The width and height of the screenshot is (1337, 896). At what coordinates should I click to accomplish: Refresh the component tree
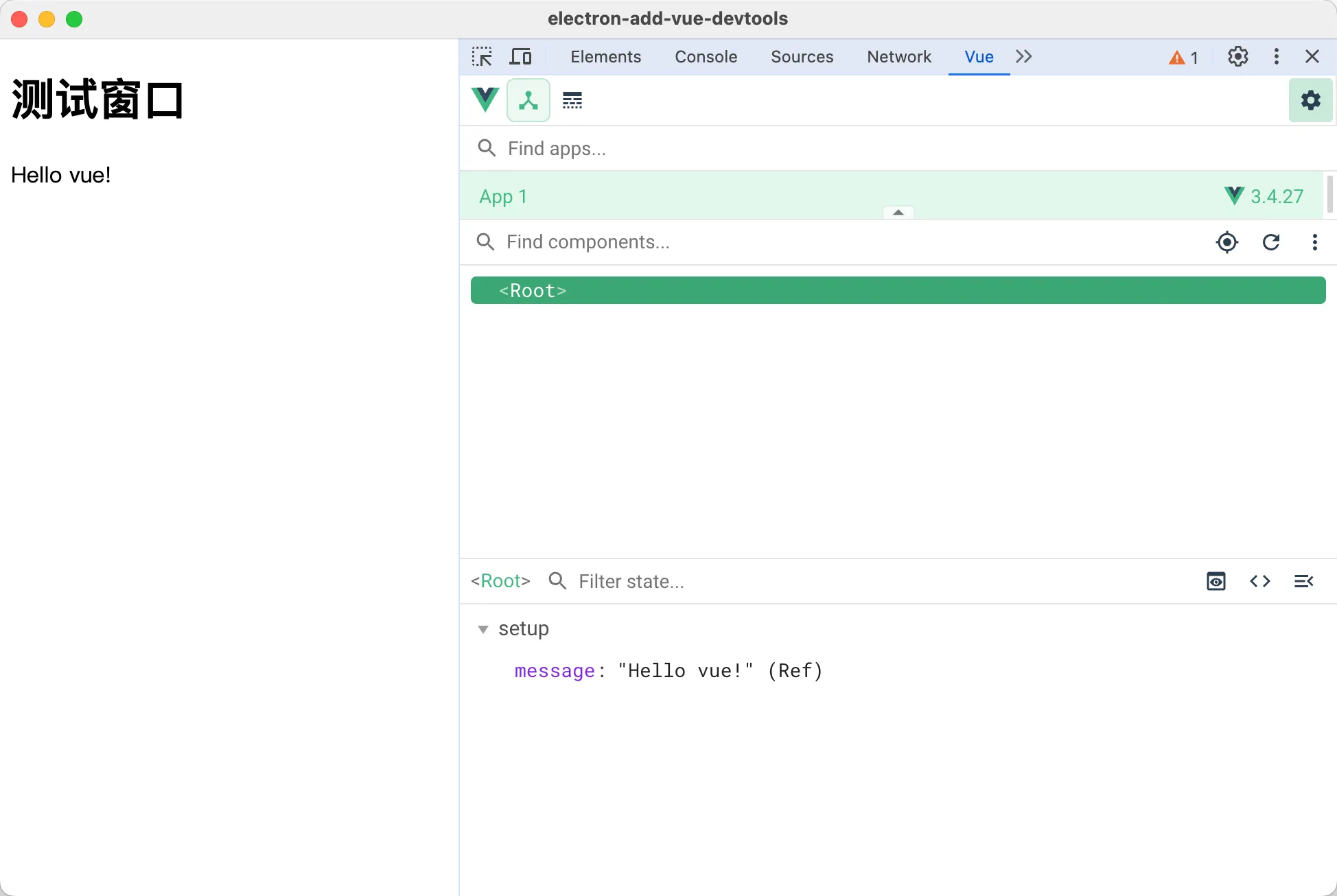tap(1271, 242)
